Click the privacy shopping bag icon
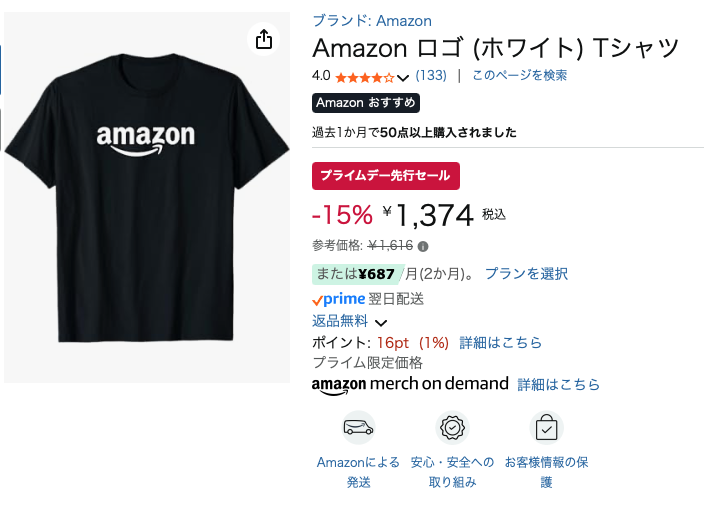Viewport: 704px width, 506px height. point(546,428)
